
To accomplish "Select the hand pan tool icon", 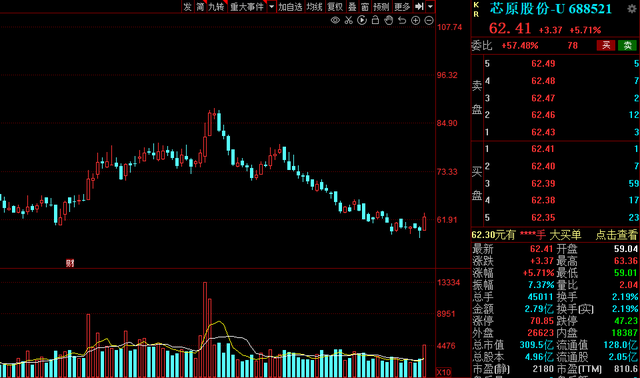I will point(389,20).
